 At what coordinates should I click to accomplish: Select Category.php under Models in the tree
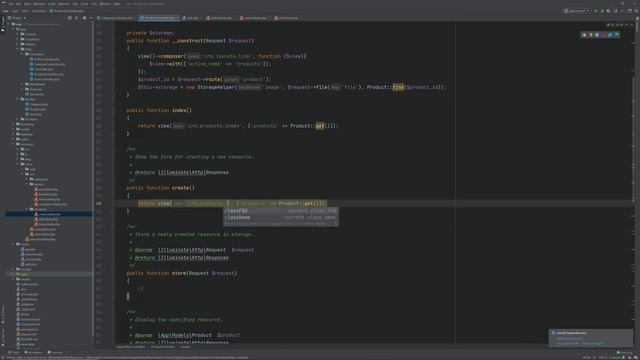(x=36, y=104)
